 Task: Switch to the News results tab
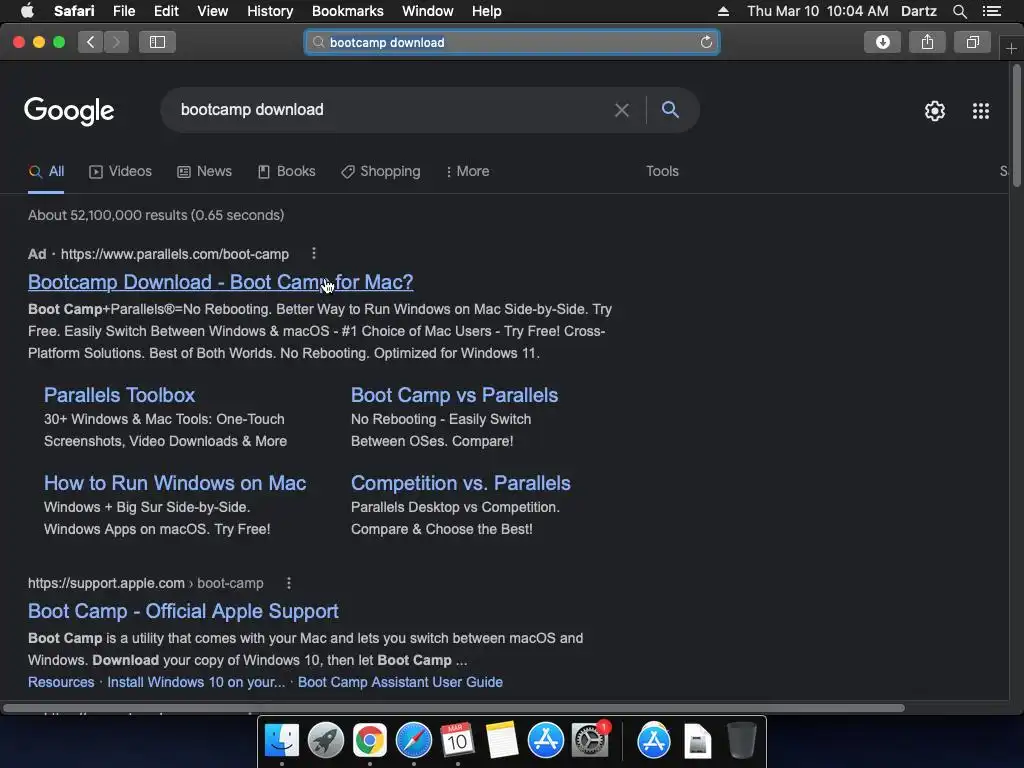tap(204, 172)
